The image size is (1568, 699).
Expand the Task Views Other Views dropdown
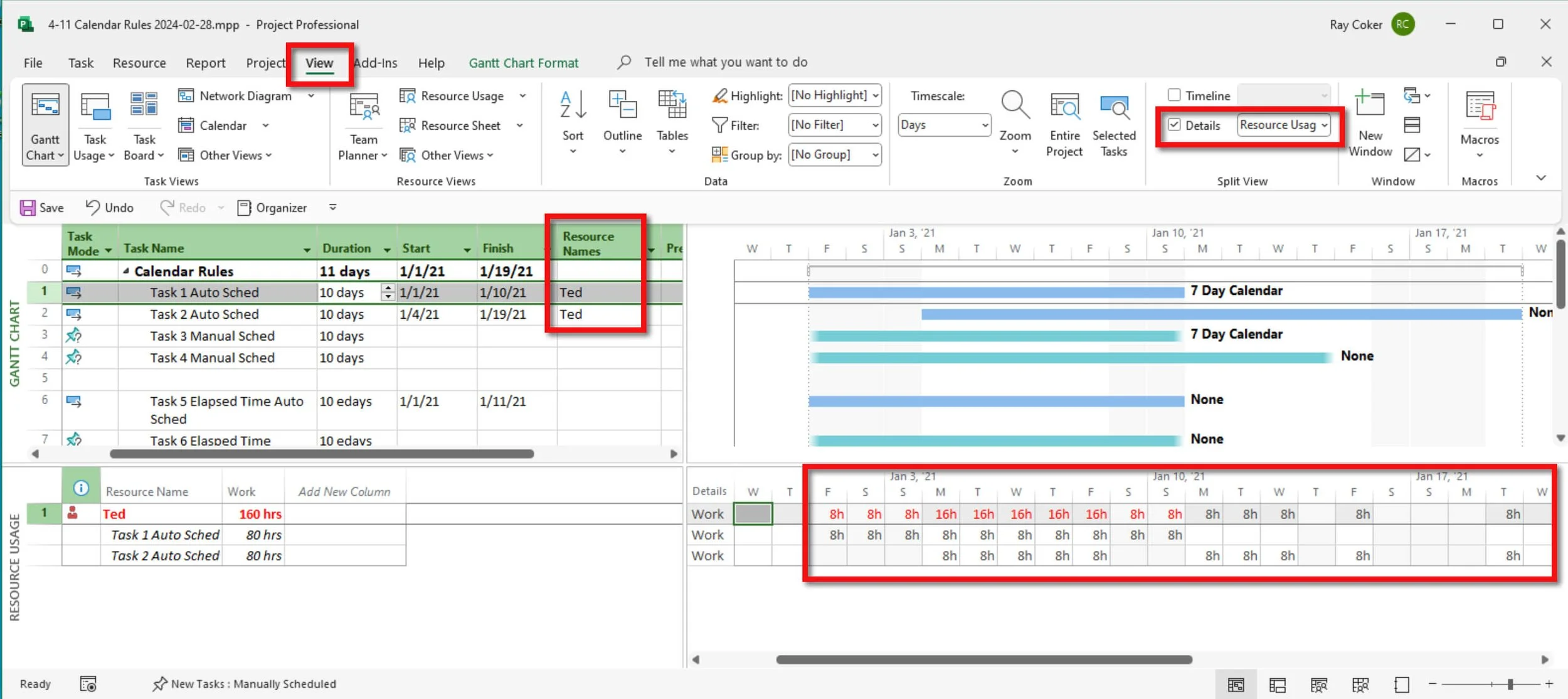coord(225,155)
